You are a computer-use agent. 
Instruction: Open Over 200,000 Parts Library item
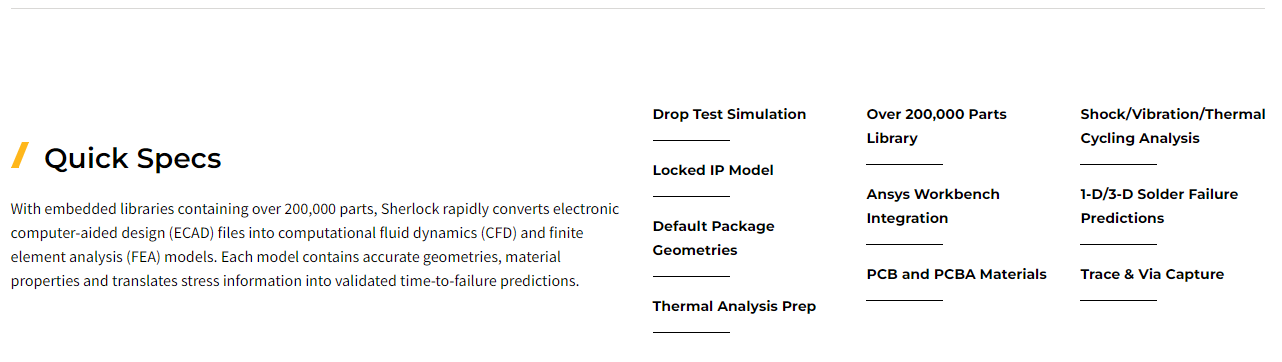pos(936,126)
